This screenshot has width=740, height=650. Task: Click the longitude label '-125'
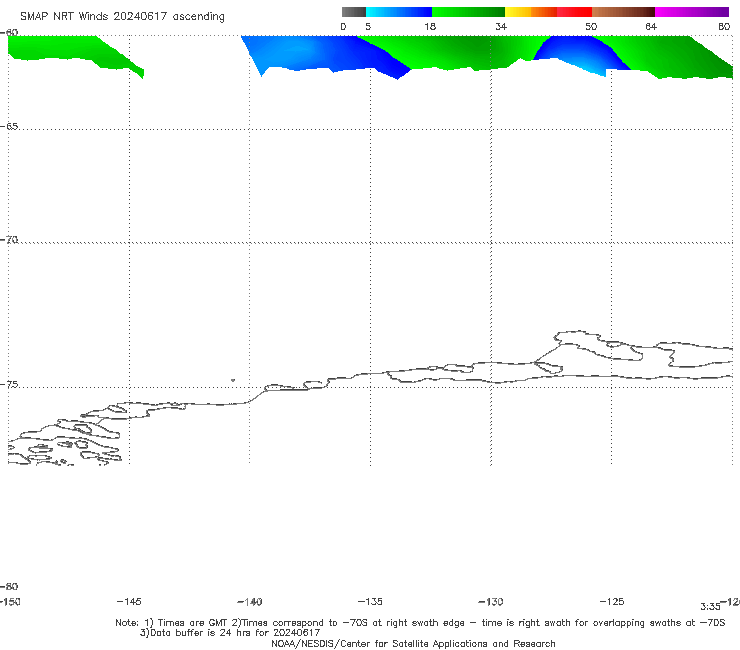612,602
